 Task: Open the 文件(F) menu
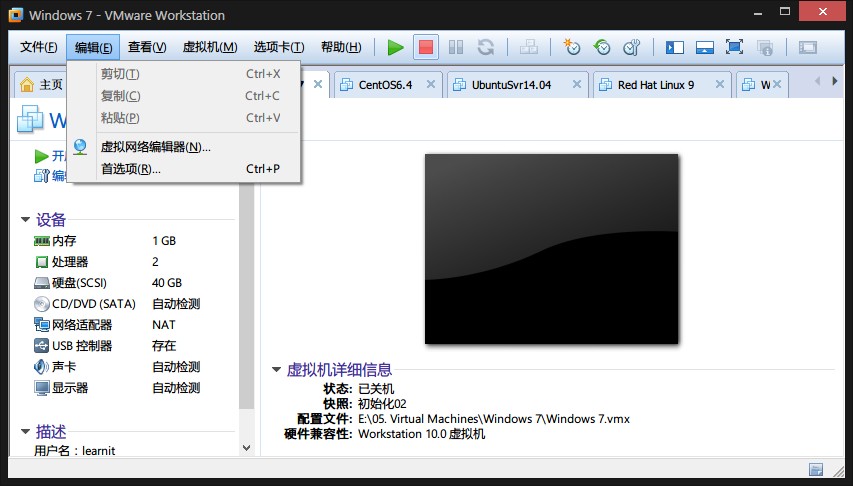point(38,47)
